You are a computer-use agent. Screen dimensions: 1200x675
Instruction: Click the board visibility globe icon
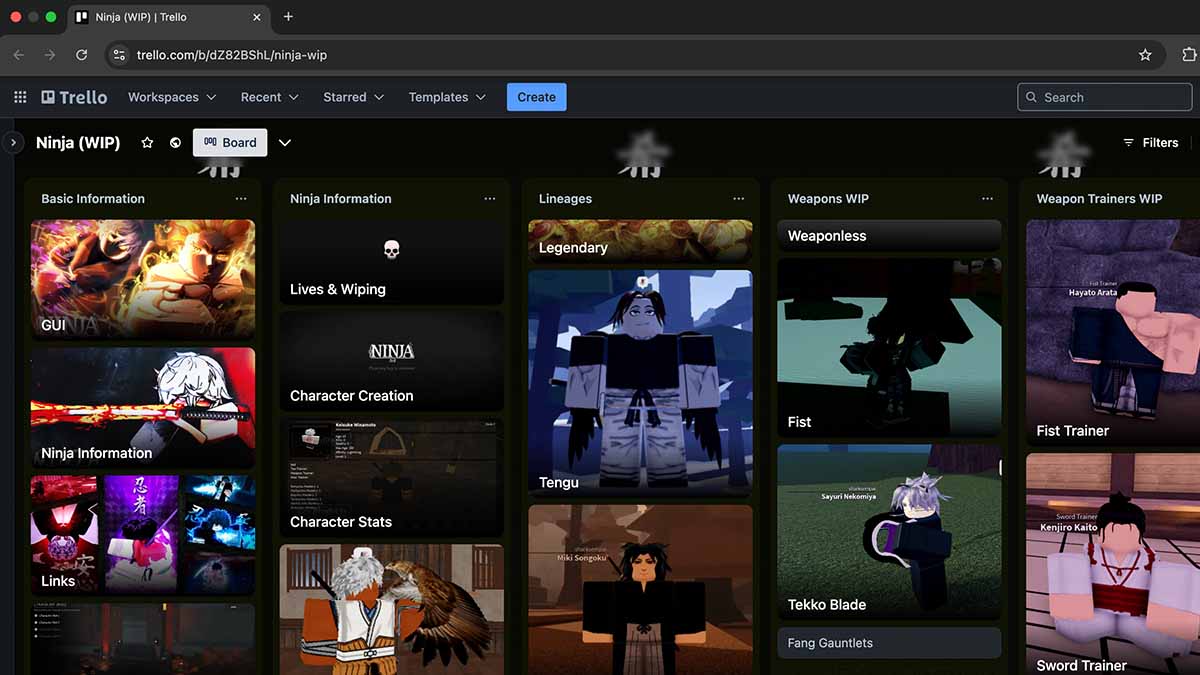pos(175,143)
